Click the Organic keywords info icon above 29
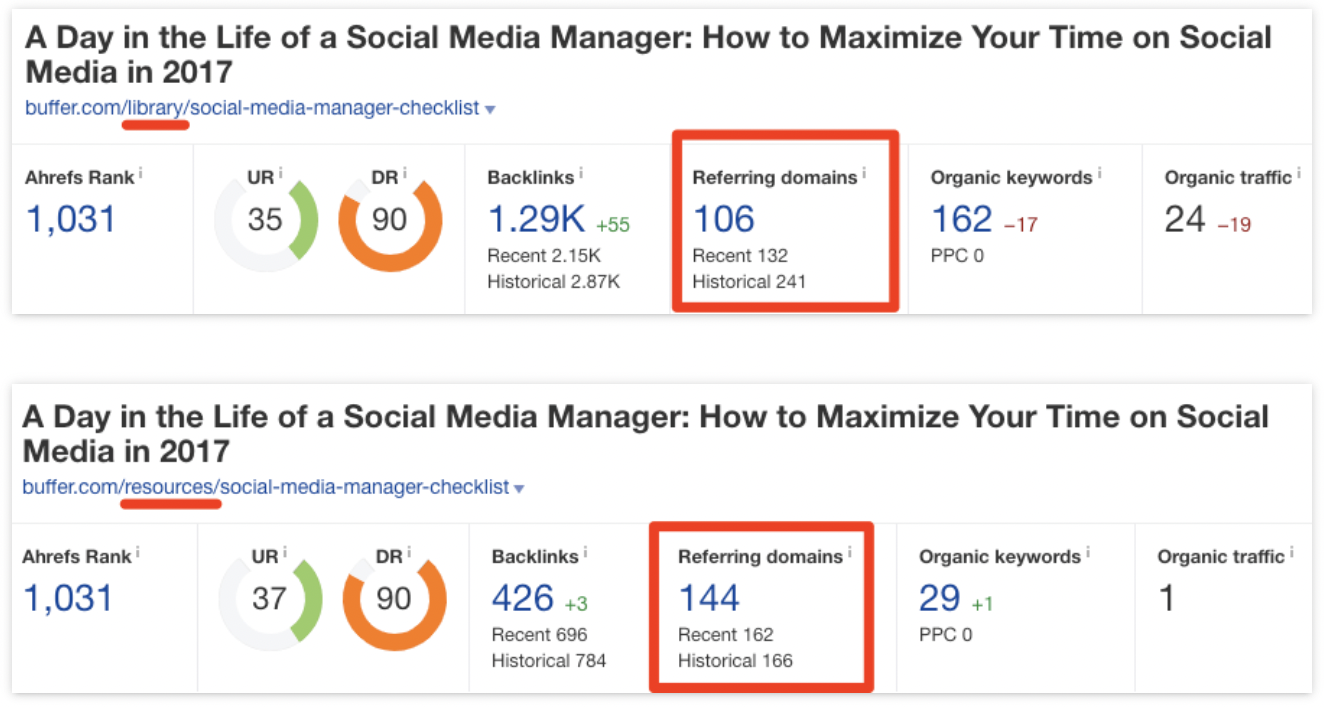1324x708 pixels. 1088,553
